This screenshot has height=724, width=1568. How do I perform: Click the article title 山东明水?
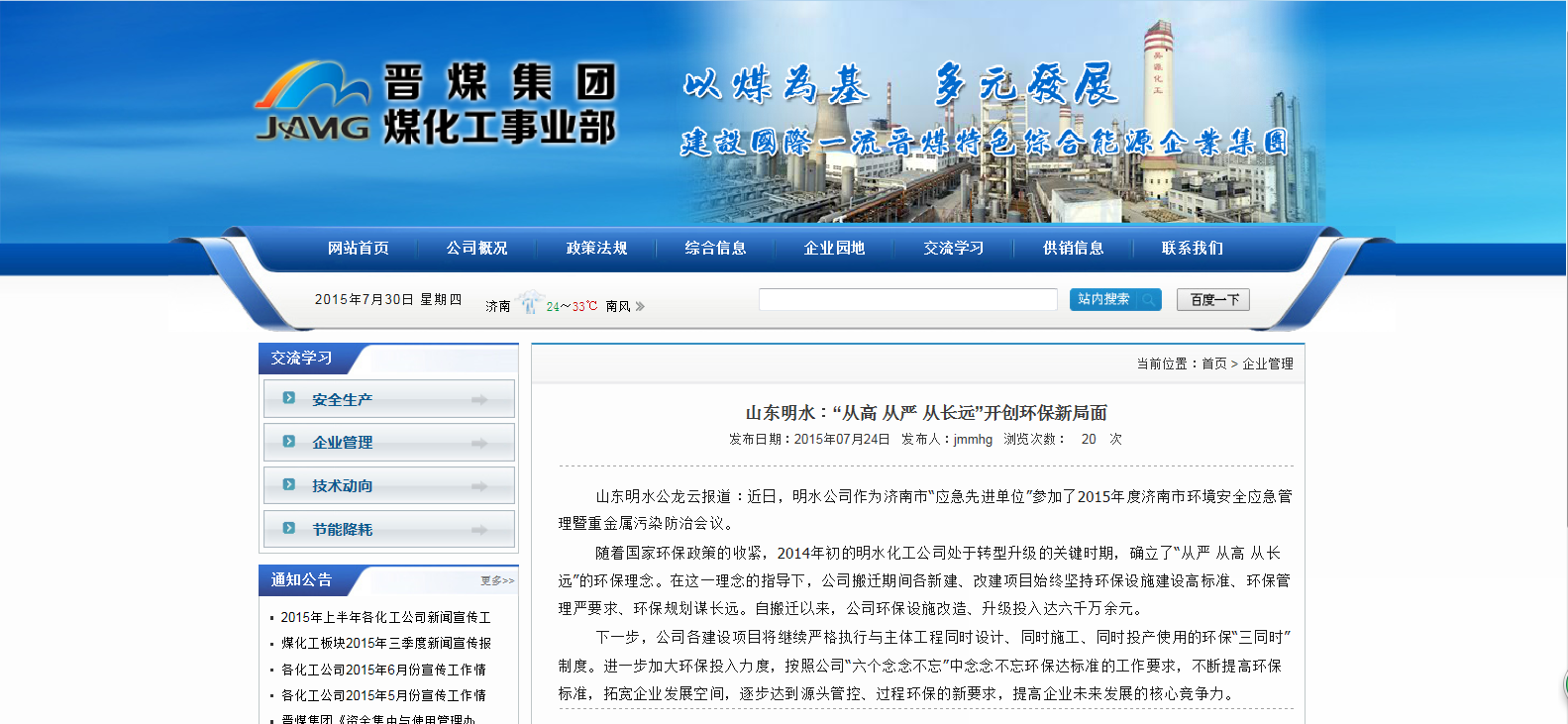tap(926, 413)
